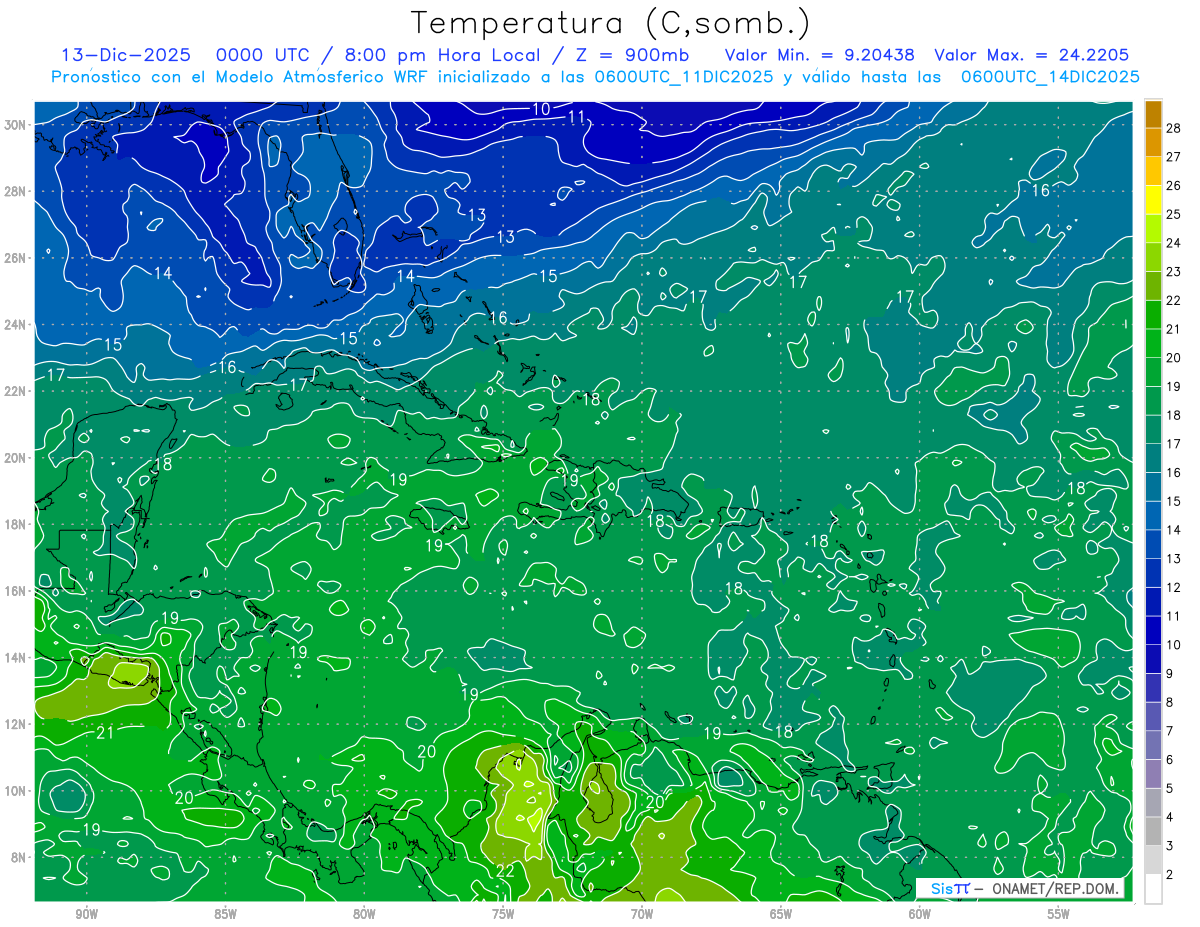Click the "0000 UTC" time text
This screenshot has width=1200, height=927.
[263, 55]
